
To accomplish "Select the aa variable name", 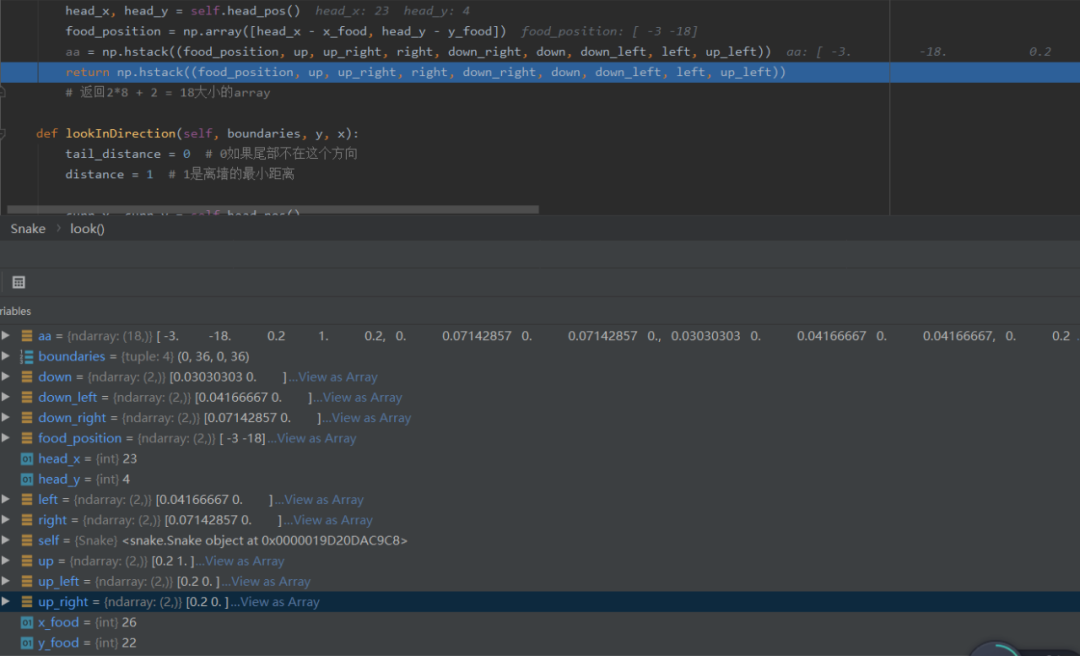I will (x=45, y=336).
